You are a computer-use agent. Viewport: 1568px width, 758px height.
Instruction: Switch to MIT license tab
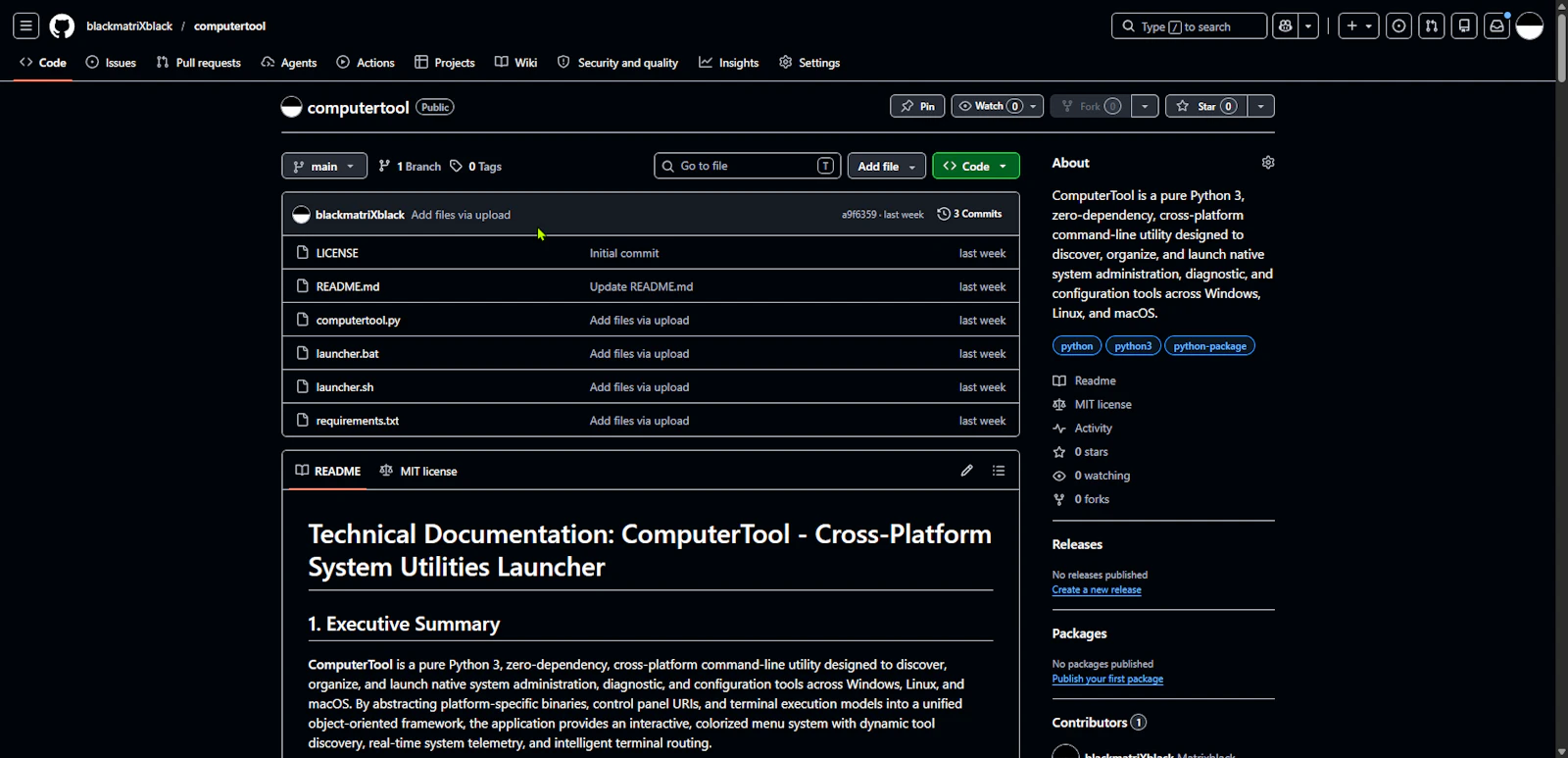418,471
